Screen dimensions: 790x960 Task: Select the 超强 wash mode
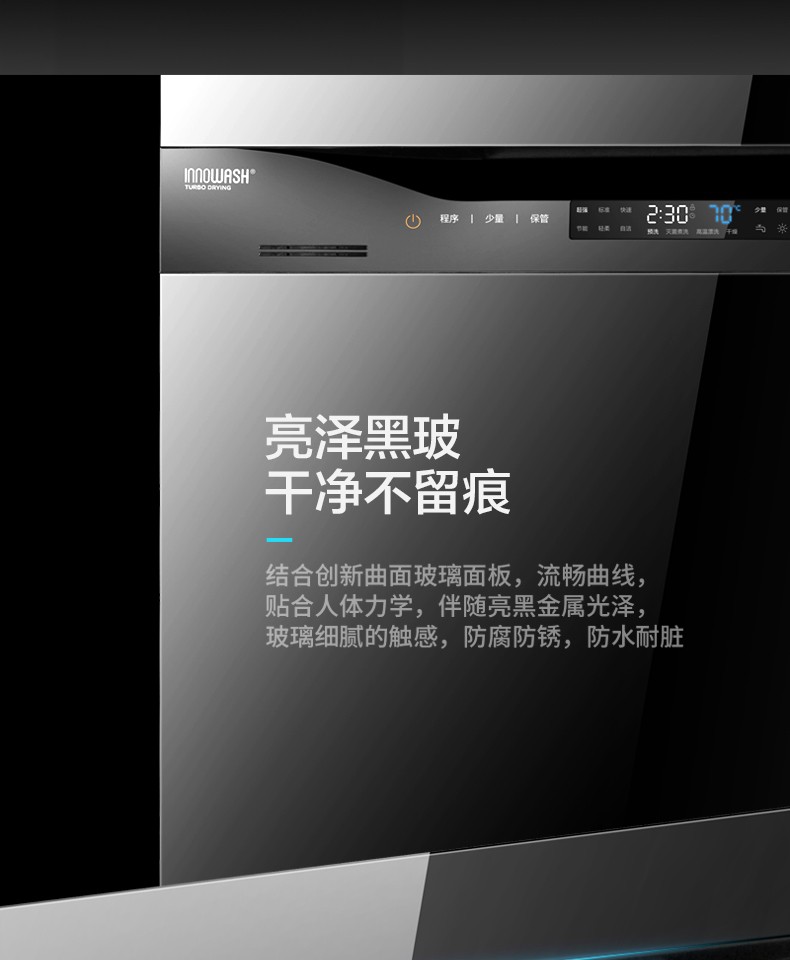pos(582,210)
